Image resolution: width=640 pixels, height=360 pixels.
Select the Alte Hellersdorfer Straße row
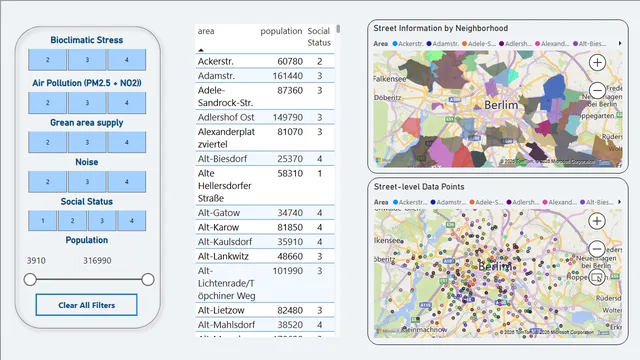(x=265, y=186)
